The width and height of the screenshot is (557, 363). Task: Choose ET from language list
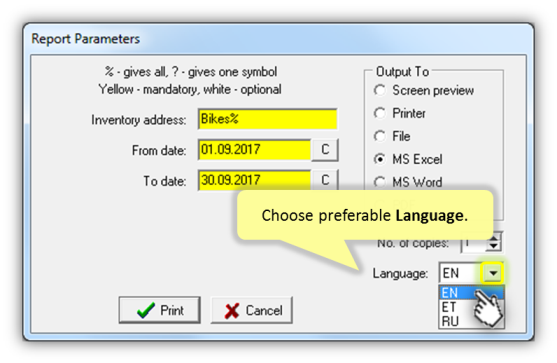[x=471, y=307]
